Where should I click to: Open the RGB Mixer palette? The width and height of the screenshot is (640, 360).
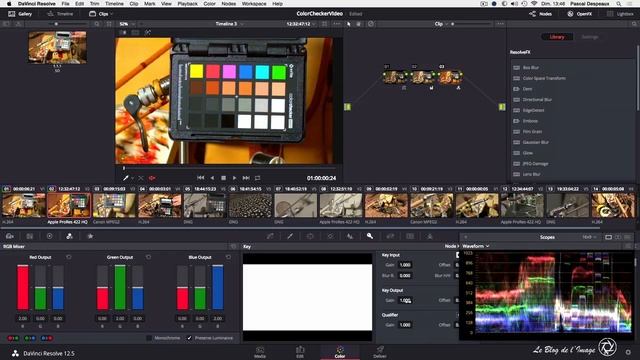tap(69, 236)
